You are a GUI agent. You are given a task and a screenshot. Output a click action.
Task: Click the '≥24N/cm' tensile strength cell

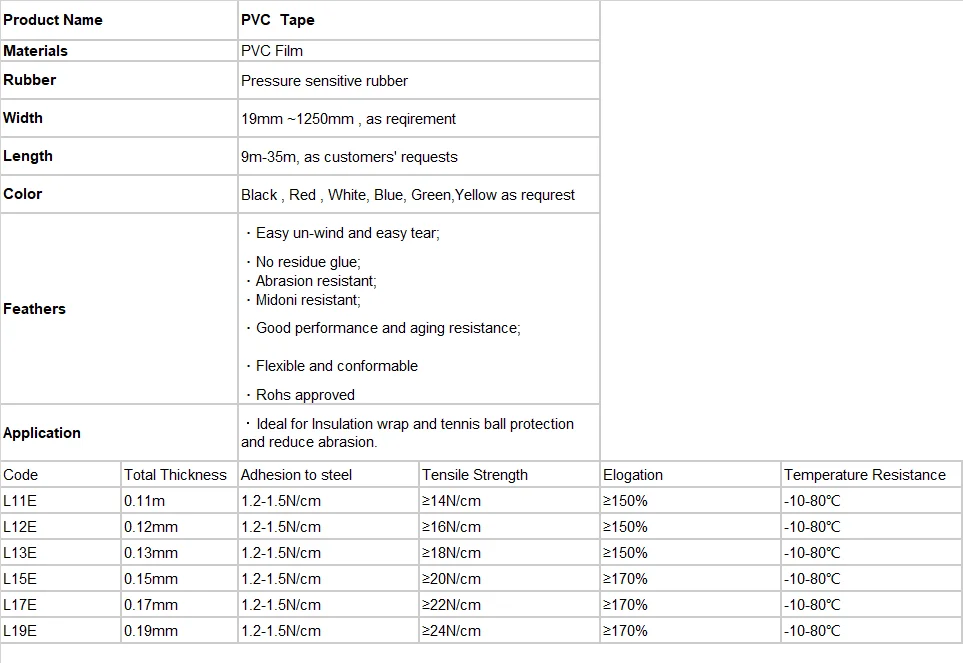(x=451, y=631)
